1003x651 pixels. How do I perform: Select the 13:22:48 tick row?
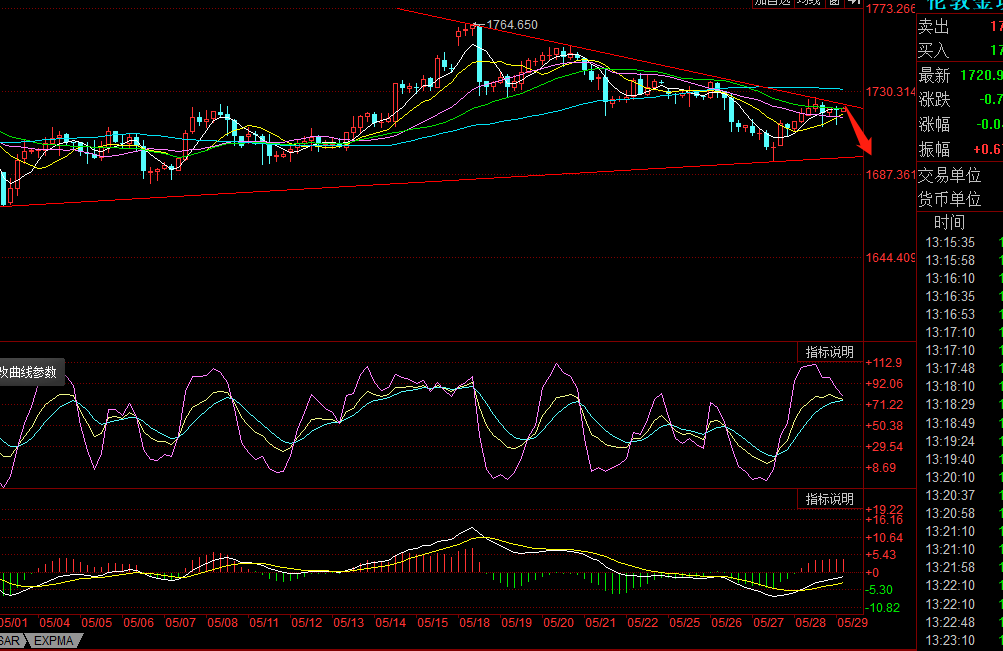pyautogui.click(x=960, y=622)
